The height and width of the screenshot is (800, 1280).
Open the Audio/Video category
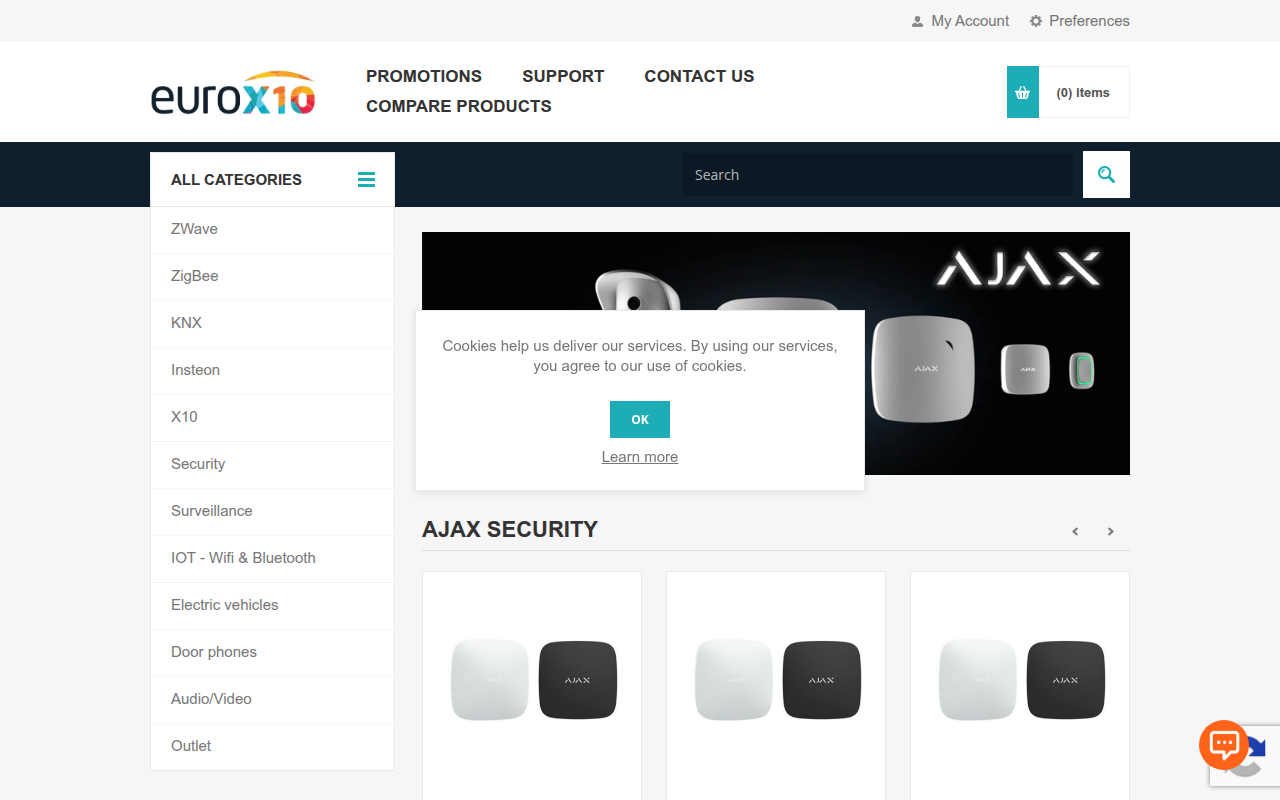click(272, 699)
